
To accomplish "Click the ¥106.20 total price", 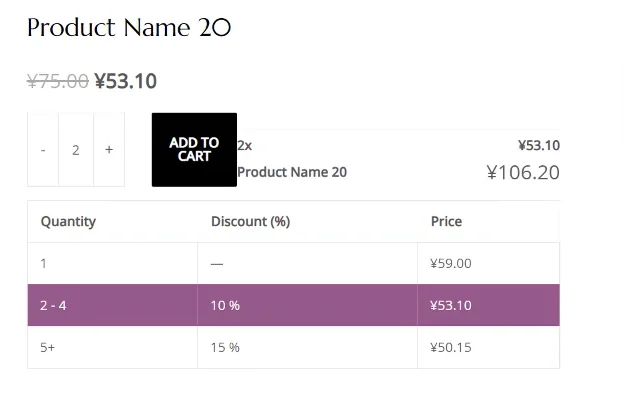I will pyautogui.click(x=523, y=173).
